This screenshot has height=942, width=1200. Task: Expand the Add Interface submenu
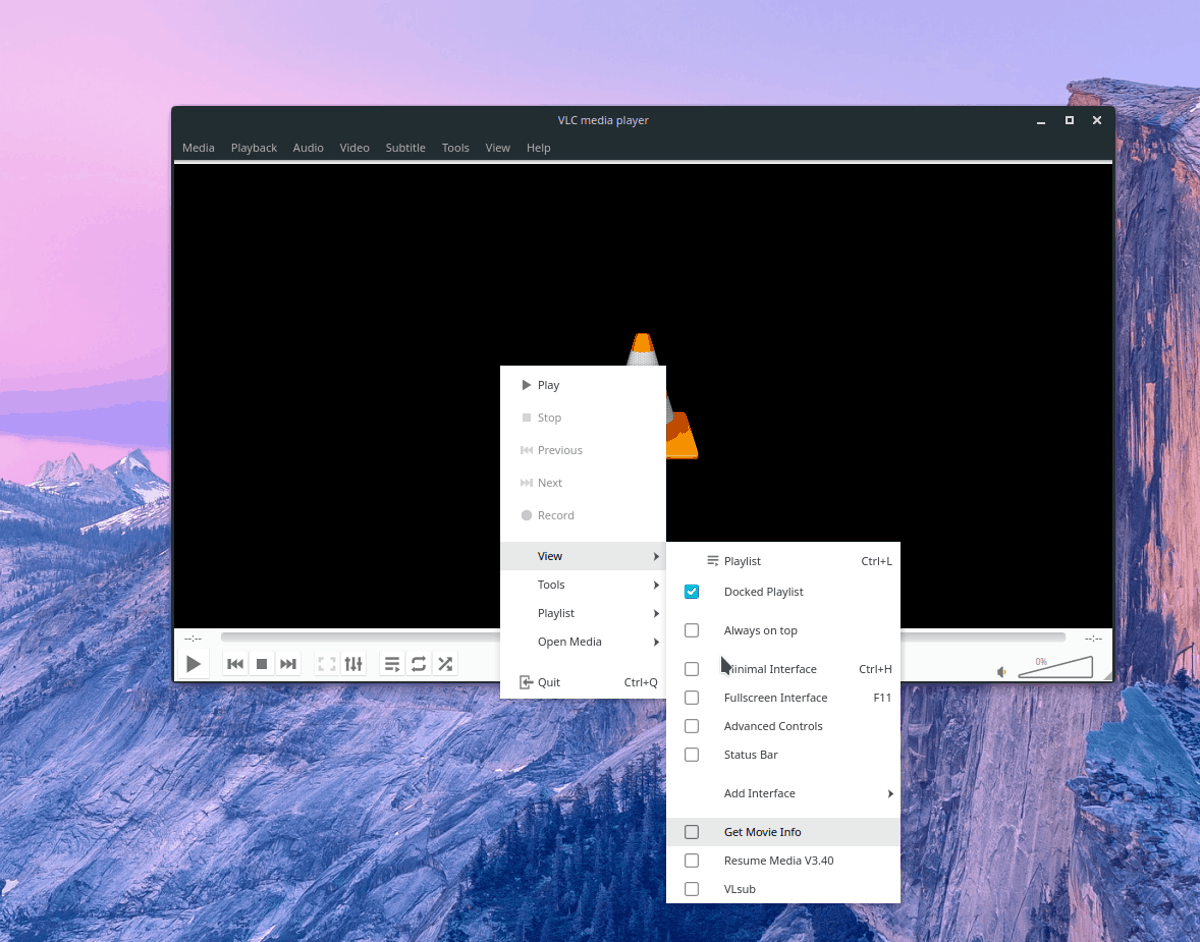[x=759, y=793]
